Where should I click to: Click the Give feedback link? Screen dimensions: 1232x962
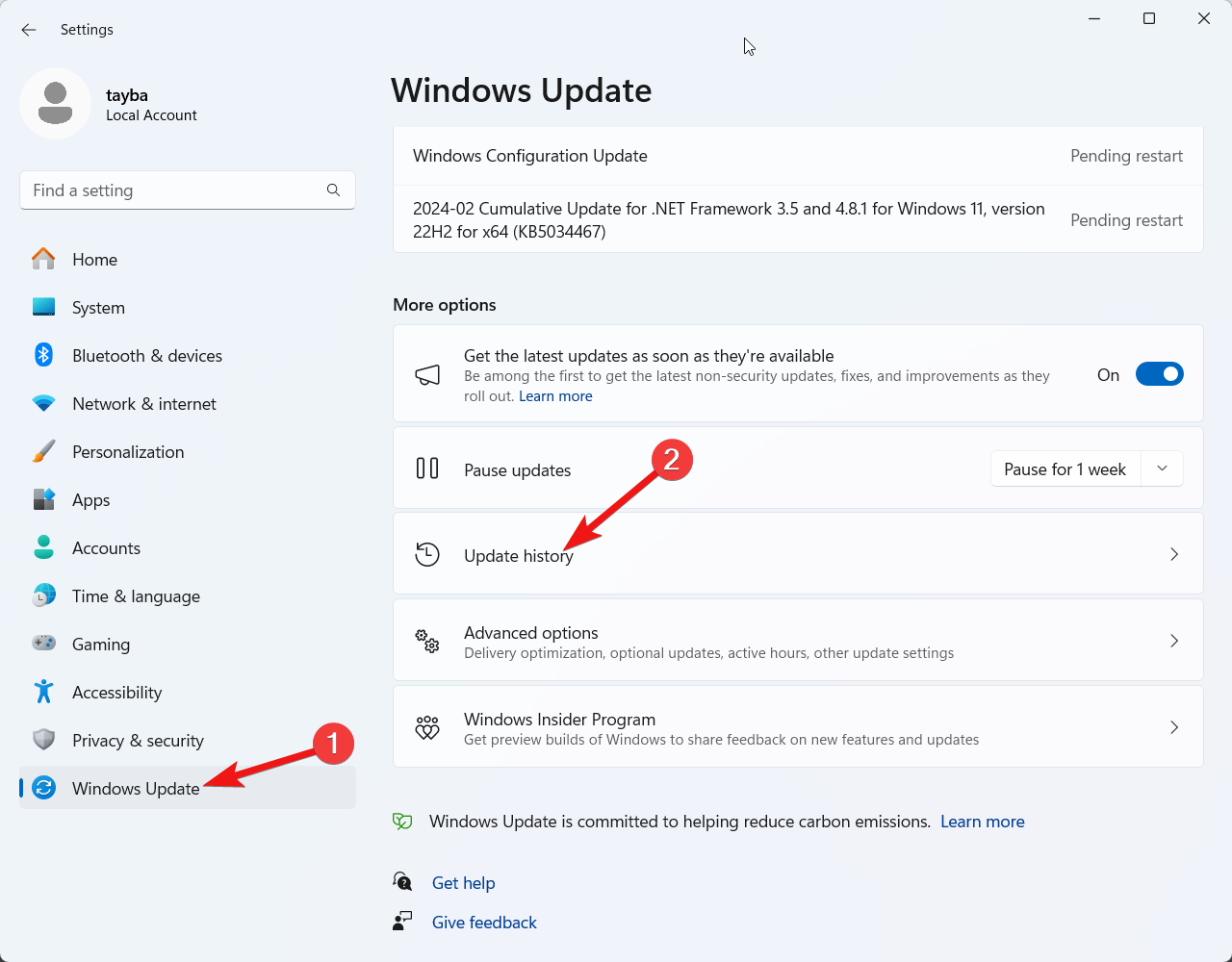pos(484,923)
